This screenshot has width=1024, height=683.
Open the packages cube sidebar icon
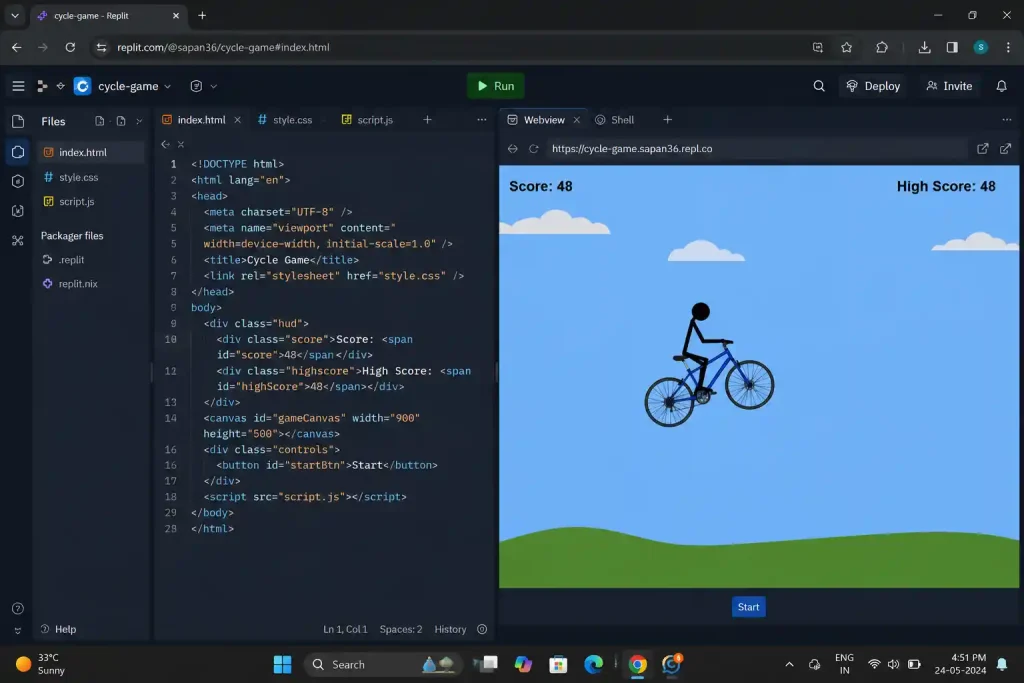(x=18, y=181)
